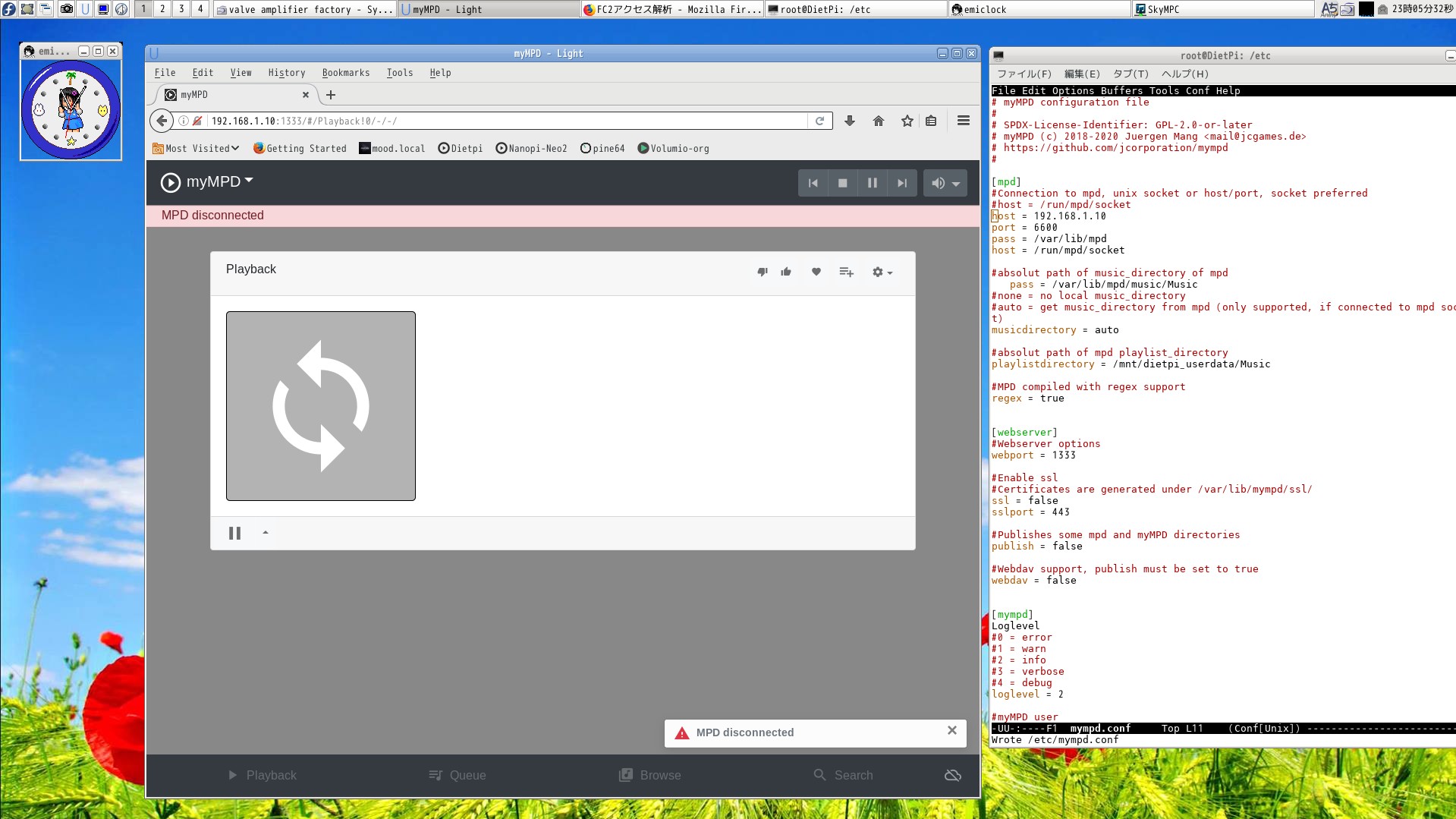The height and width of the screenshot is (819, 1456).
Task: Click the next track button in myMPD header
Action: [901, 183]
